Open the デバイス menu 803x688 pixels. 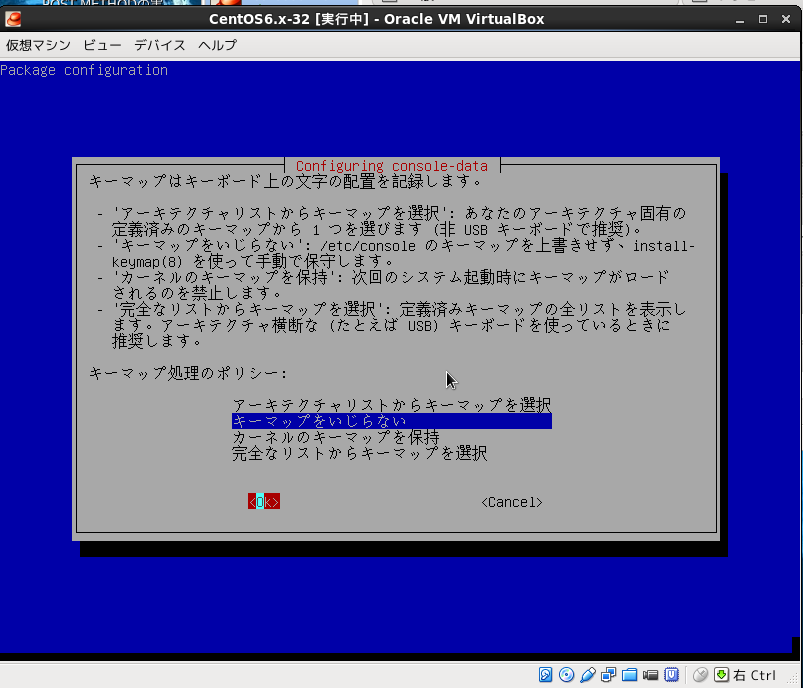point(160,45)
